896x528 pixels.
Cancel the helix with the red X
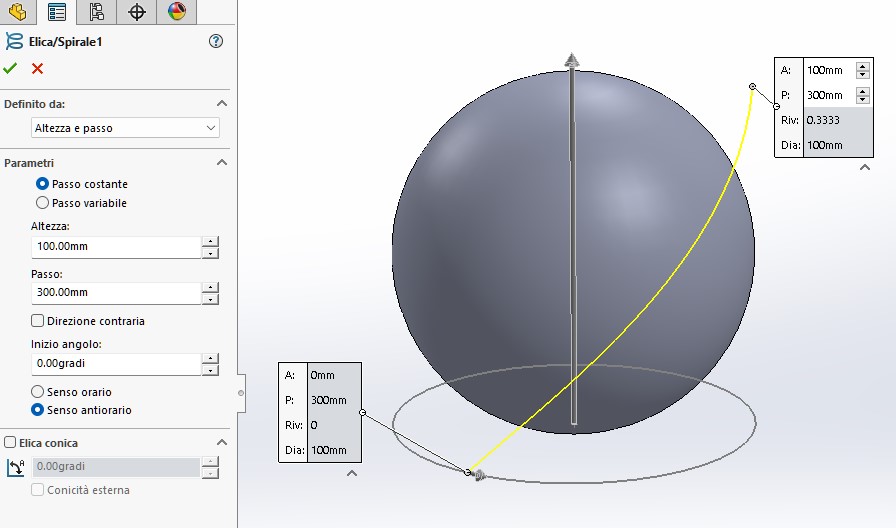click(x=37, y=68)
